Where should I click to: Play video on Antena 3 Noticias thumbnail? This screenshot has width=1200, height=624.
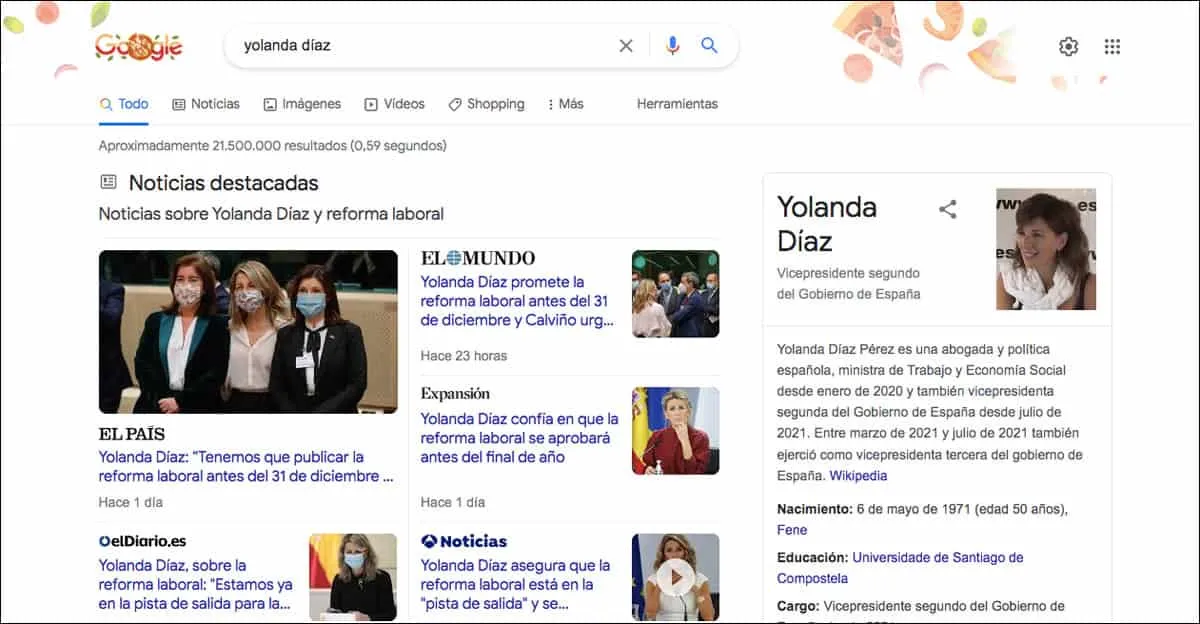tap(675, 577)
